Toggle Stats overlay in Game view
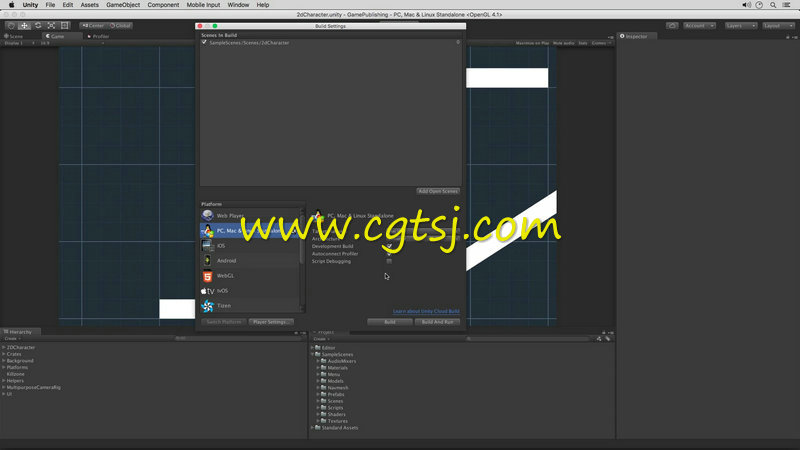 point(583,43)
